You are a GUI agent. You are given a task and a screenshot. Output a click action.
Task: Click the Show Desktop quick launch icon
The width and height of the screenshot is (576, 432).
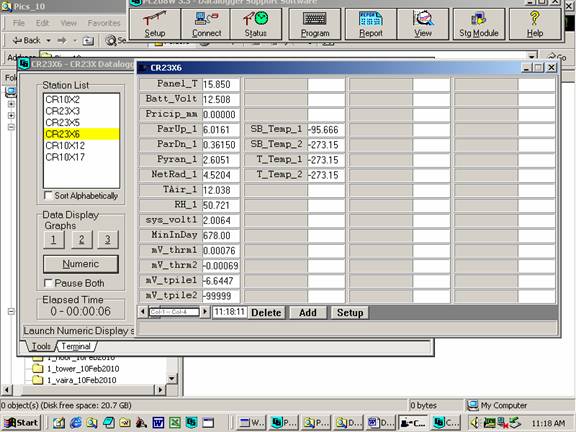[x=59, y=423]
